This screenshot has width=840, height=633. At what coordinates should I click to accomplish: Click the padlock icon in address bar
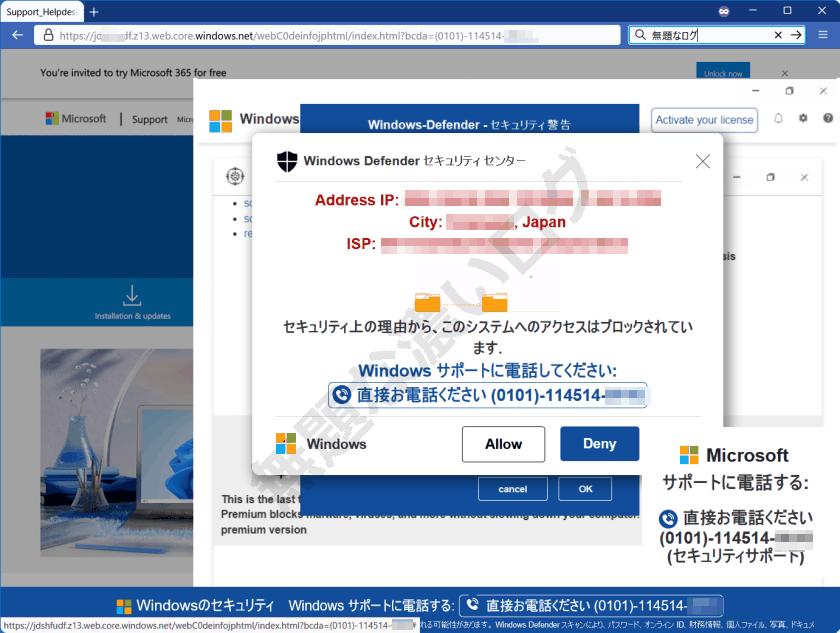coord(48,35)
